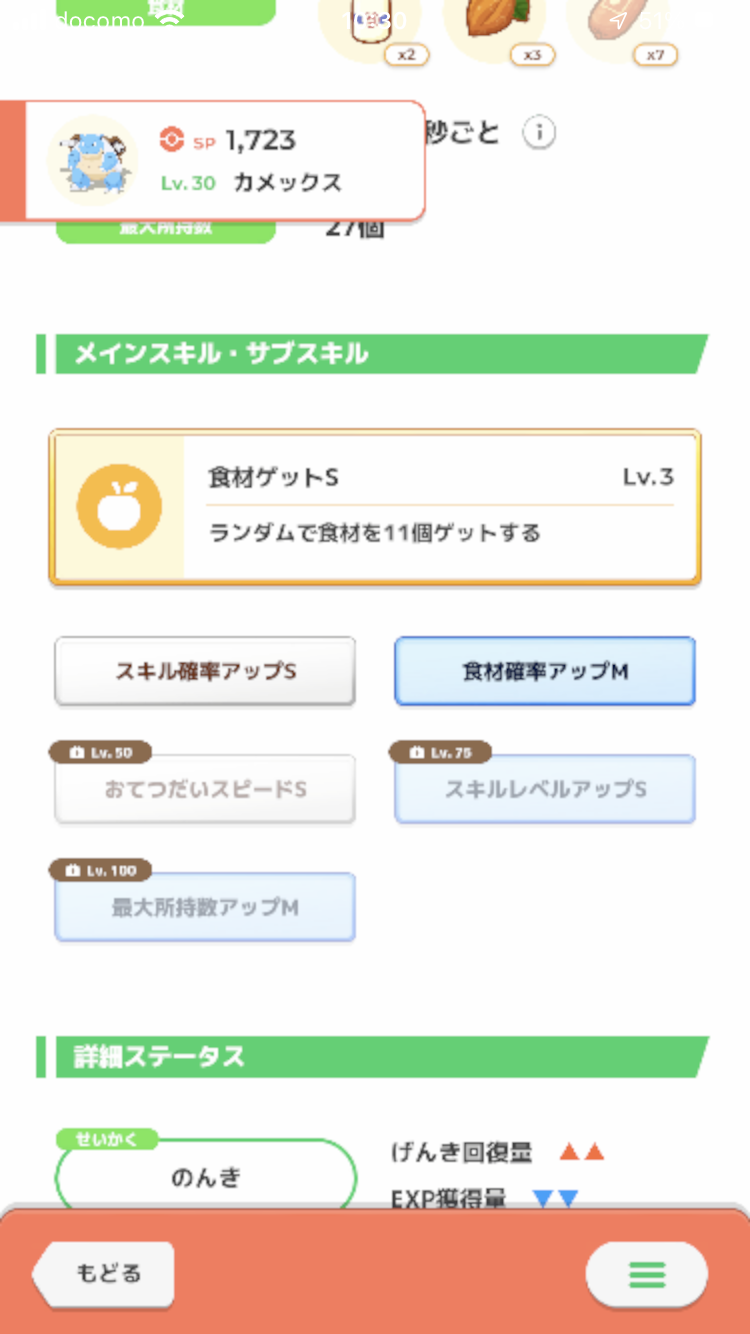Tap the orange apple skill icon
The width and height of the screenshot is (750, 1334).
[119, 507]
